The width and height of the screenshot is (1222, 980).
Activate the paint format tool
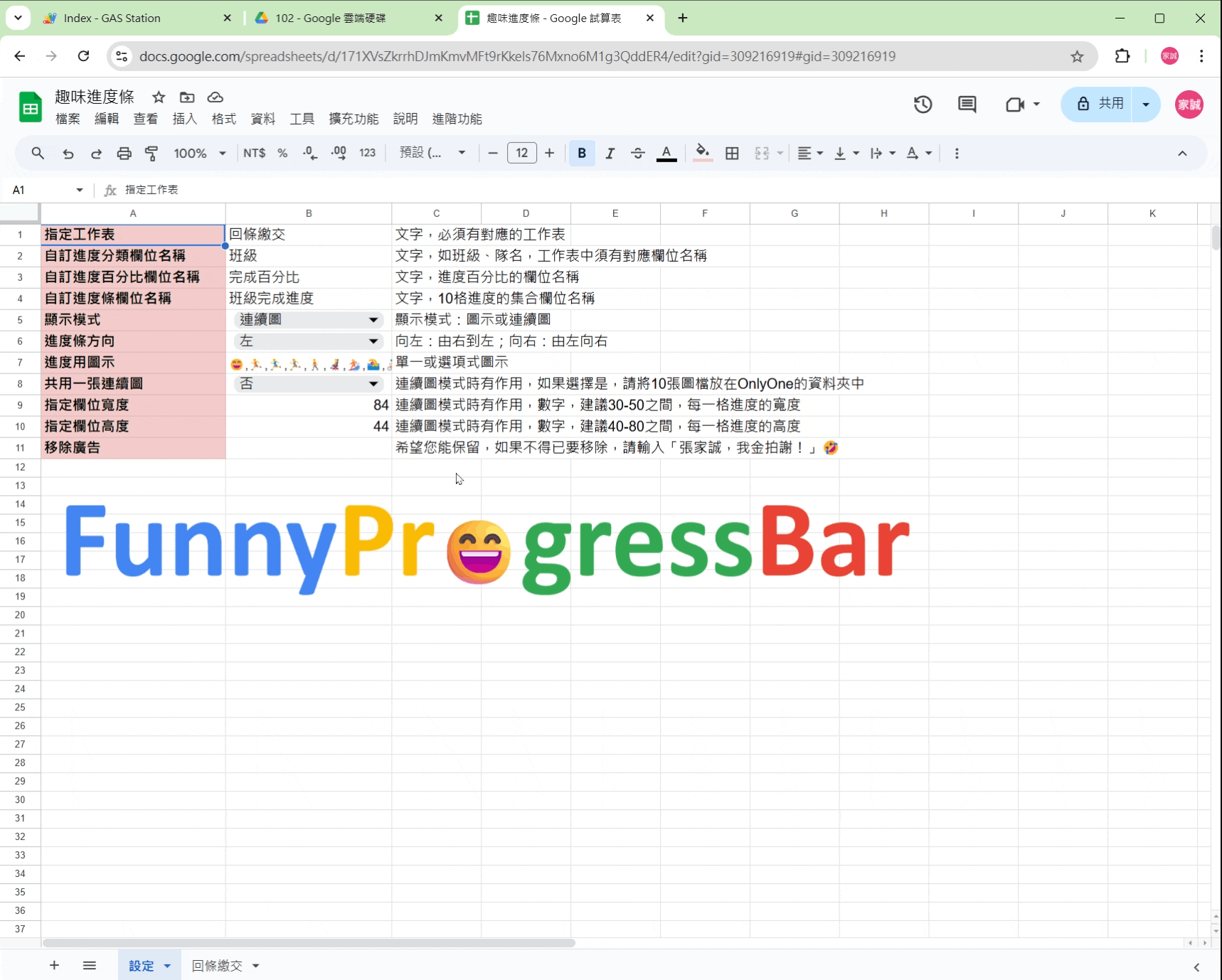pos(152,153)
